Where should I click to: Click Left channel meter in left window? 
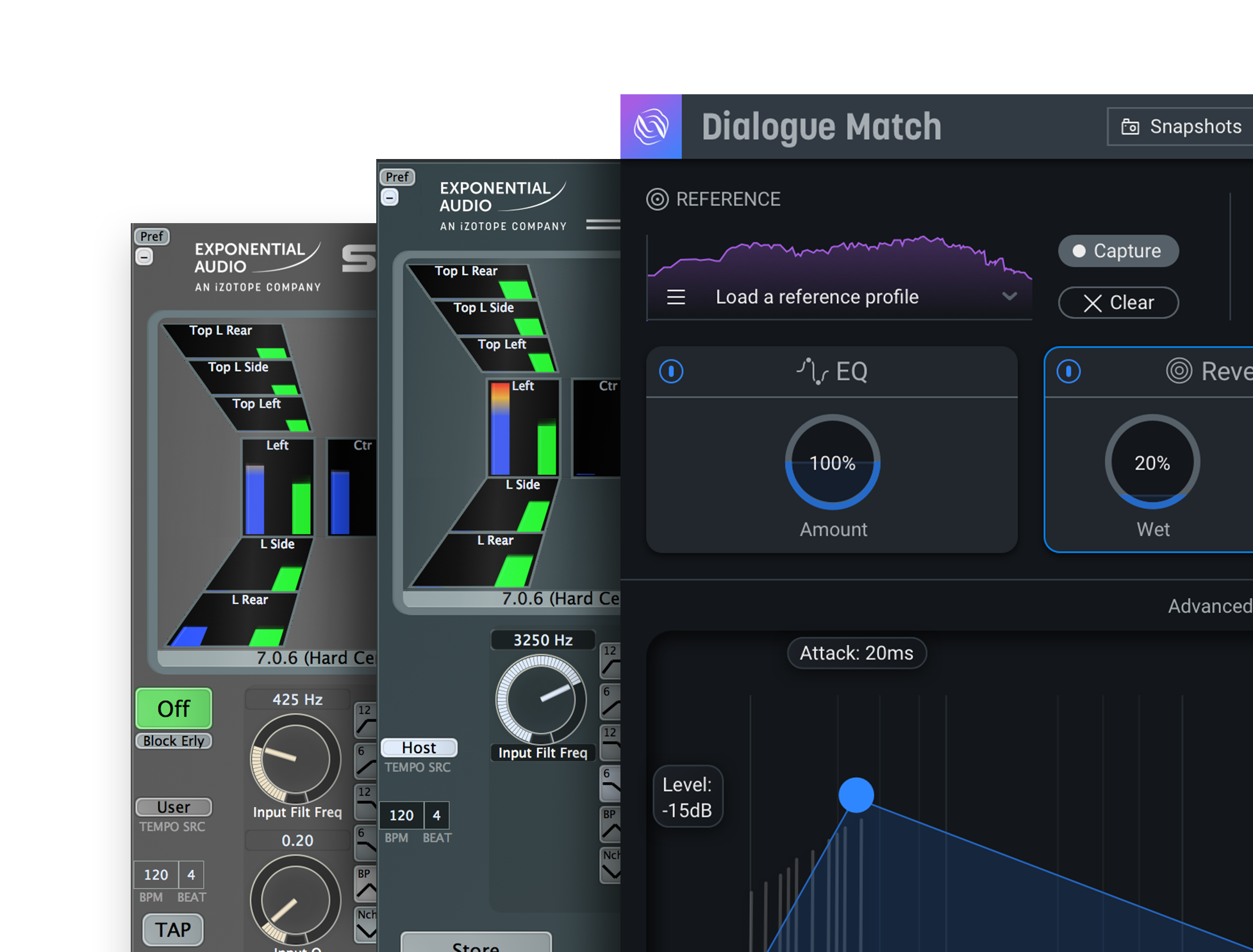(x=278, y=487)
